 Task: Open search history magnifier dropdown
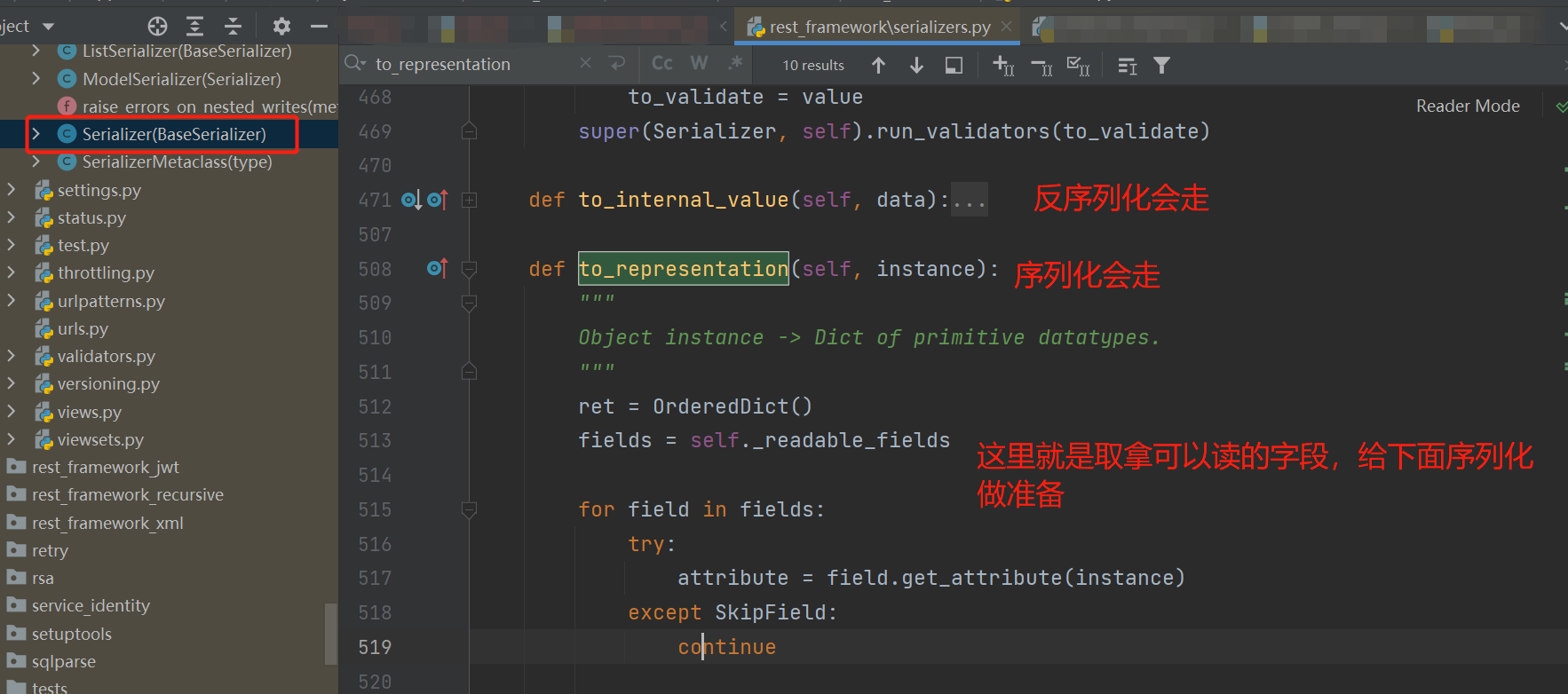355,63
